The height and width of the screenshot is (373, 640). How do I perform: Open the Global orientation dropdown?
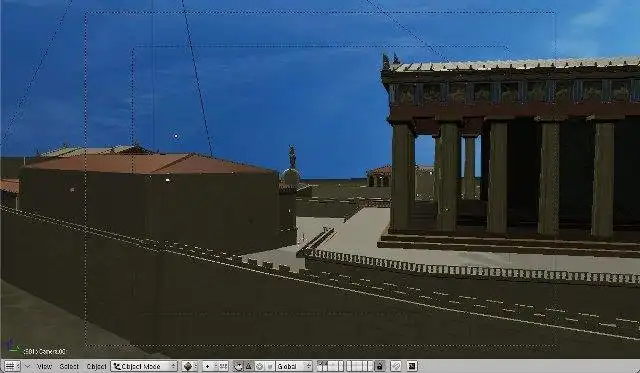pos(294,366)
